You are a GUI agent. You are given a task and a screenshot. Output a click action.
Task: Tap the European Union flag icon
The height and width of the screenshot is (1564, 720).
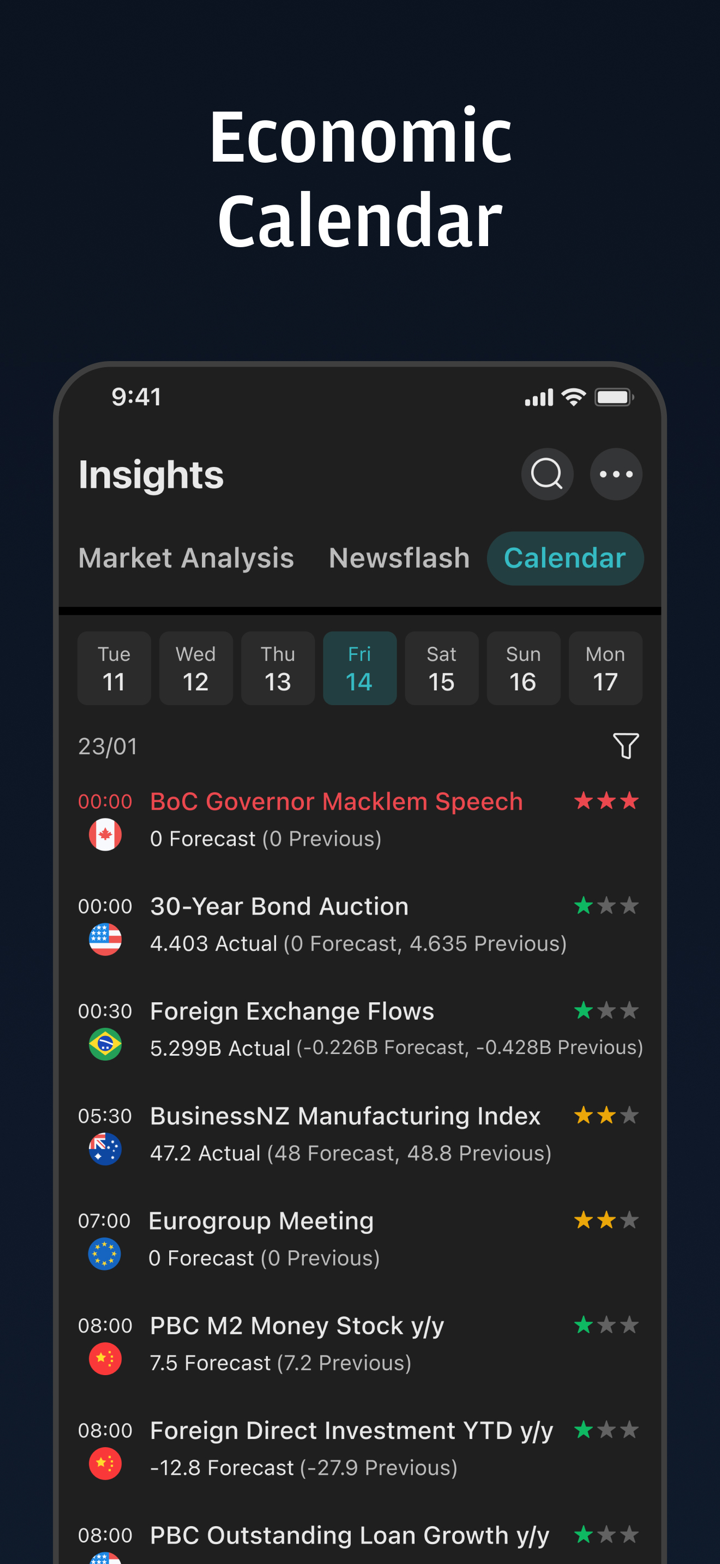[x=105, y=1254]
